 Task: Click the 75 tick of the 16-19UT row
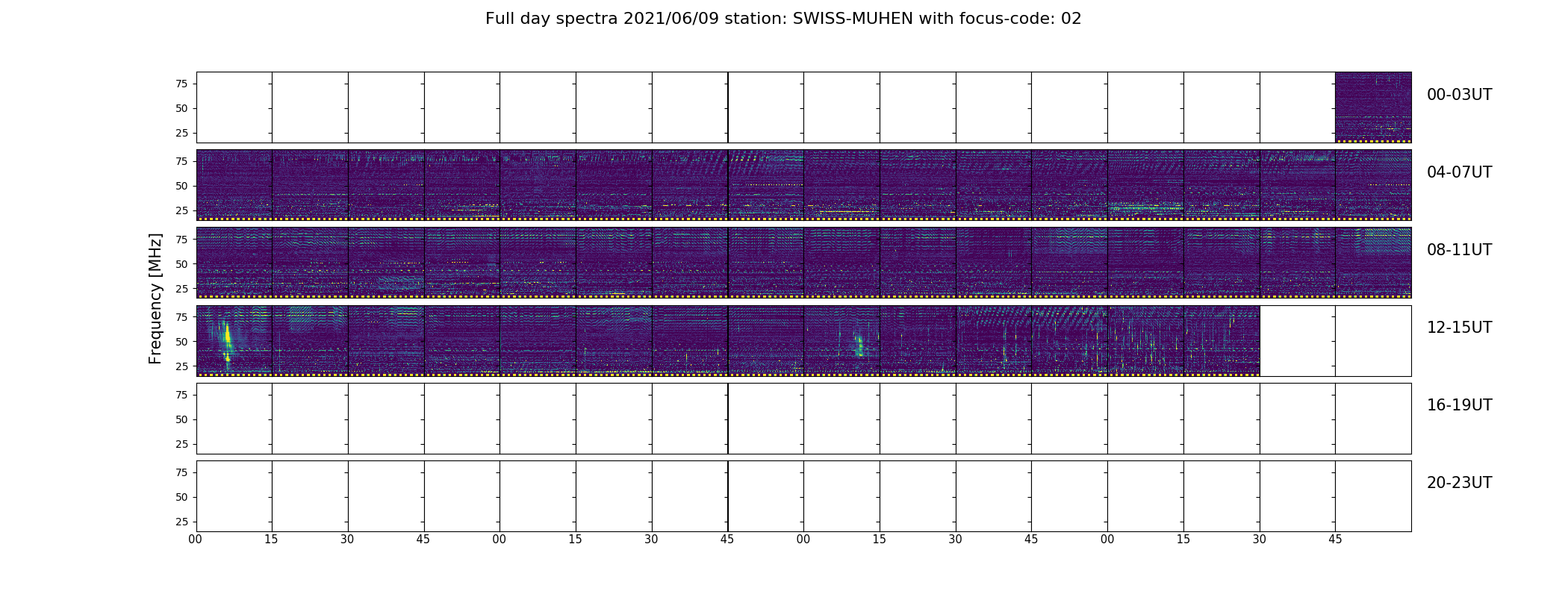(181, 395)
